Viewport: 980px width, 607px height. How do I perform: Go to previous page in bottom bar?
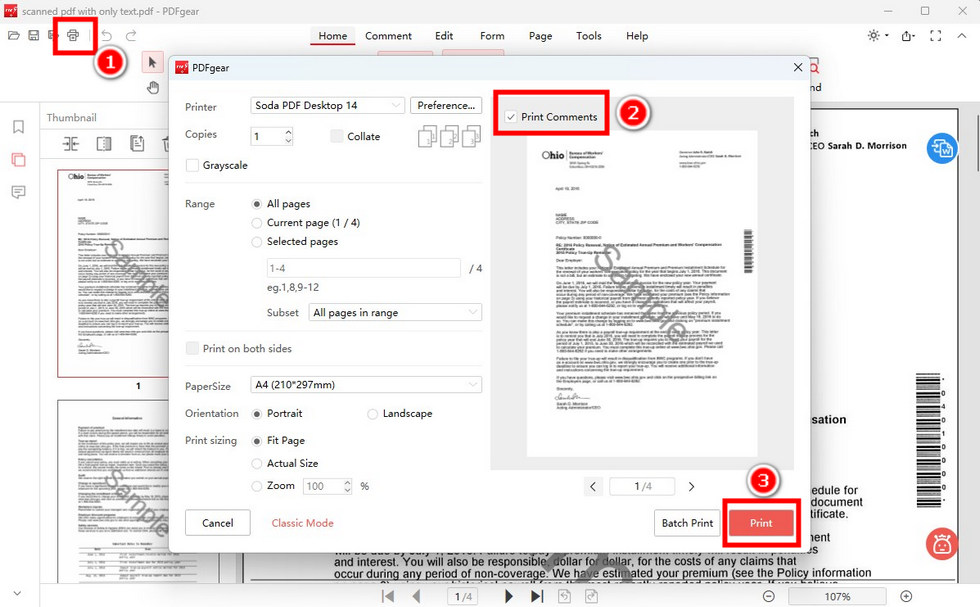click(x=416, y=596)
